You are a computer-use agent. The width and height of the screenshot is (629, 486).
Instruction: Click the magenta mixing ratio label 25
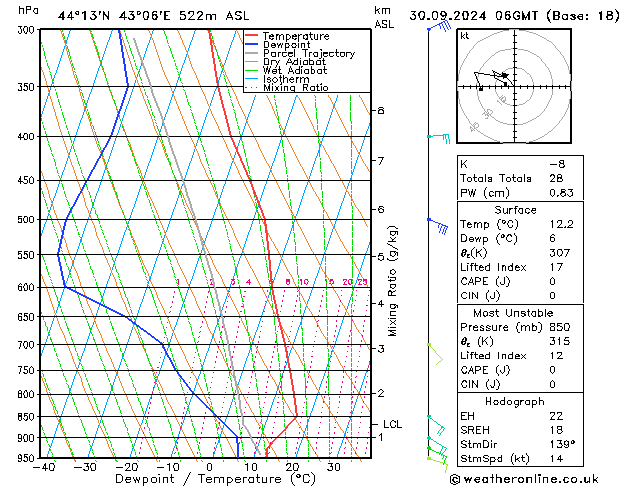pos(362,282)
